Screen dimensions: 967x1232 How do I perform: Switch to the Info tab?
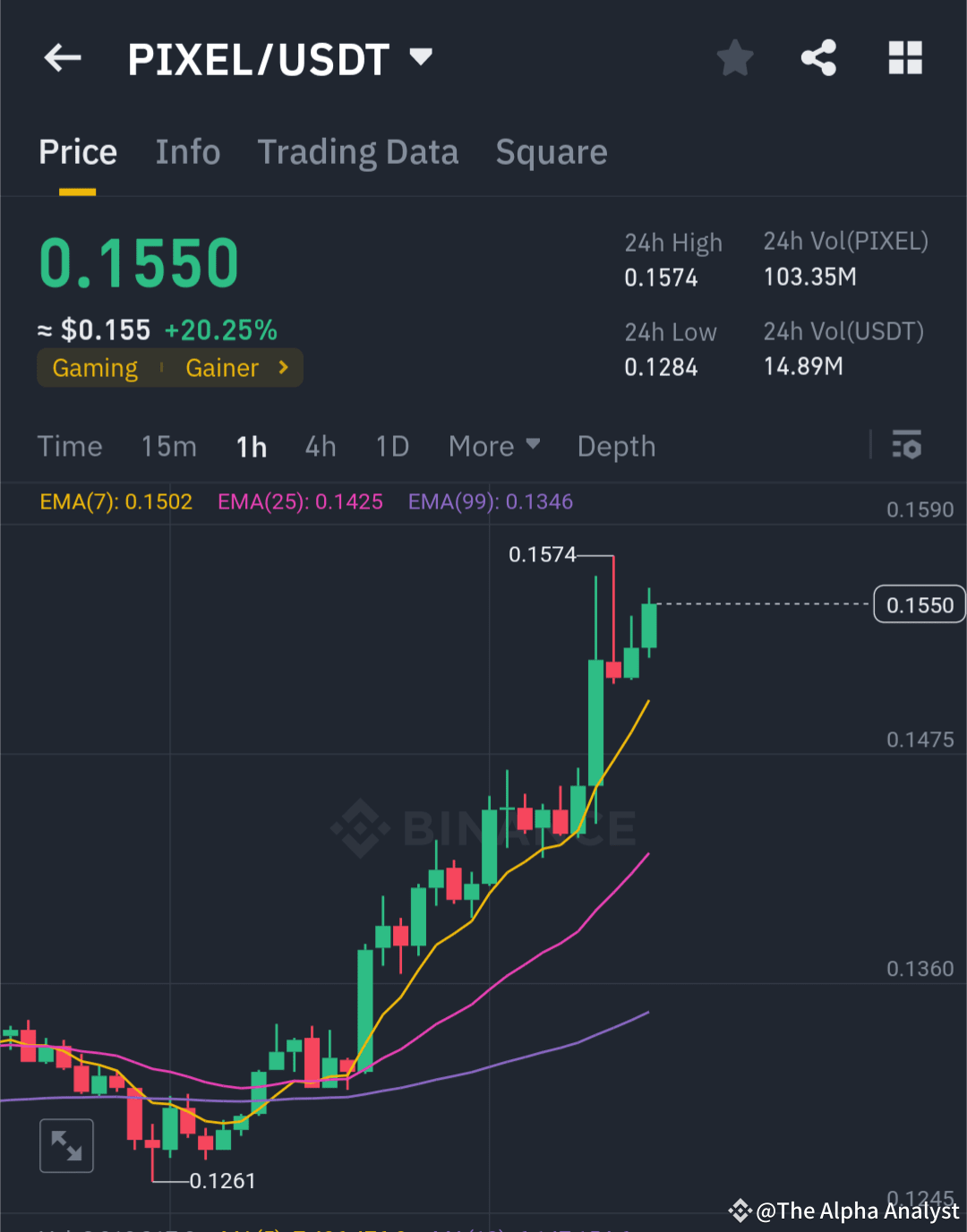point(188,152)
